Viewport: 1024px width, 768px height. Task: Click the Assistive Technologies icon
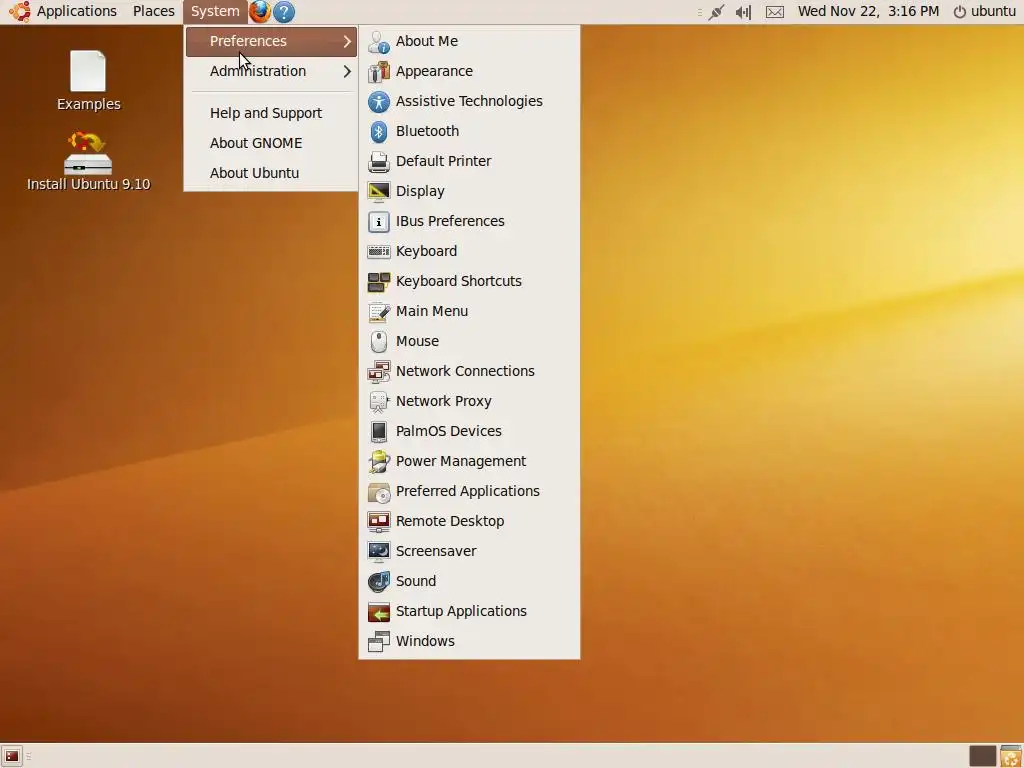point(378,101)
